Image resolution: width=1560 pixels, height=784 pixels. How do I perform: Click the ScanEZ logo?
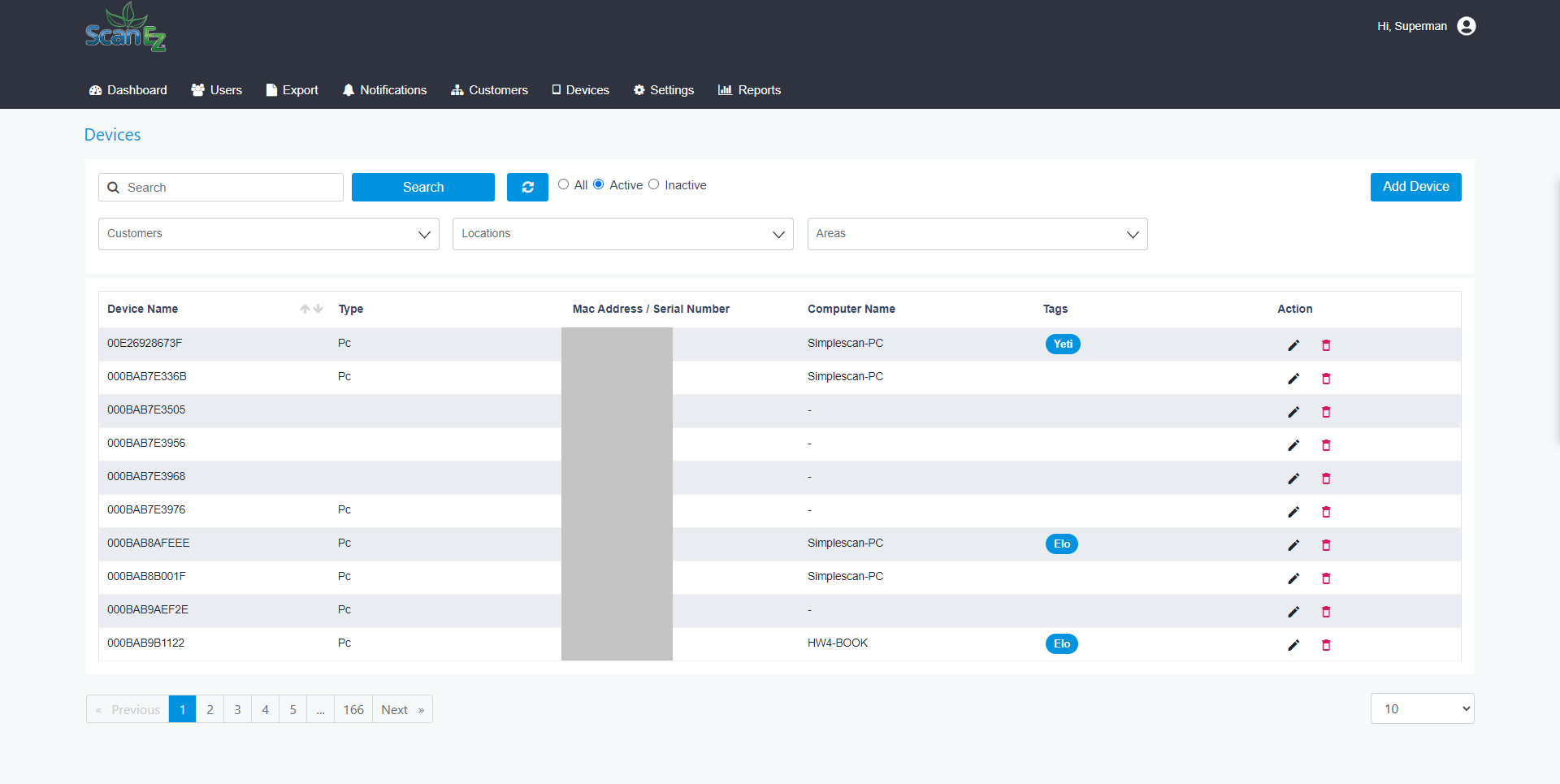coord(126,28)
